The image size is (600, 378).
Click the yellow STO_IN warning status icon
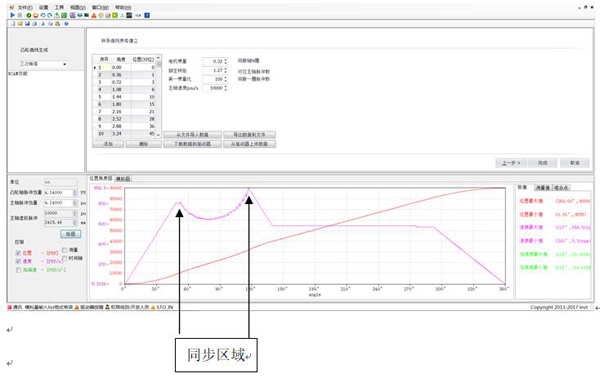(153, 307)
